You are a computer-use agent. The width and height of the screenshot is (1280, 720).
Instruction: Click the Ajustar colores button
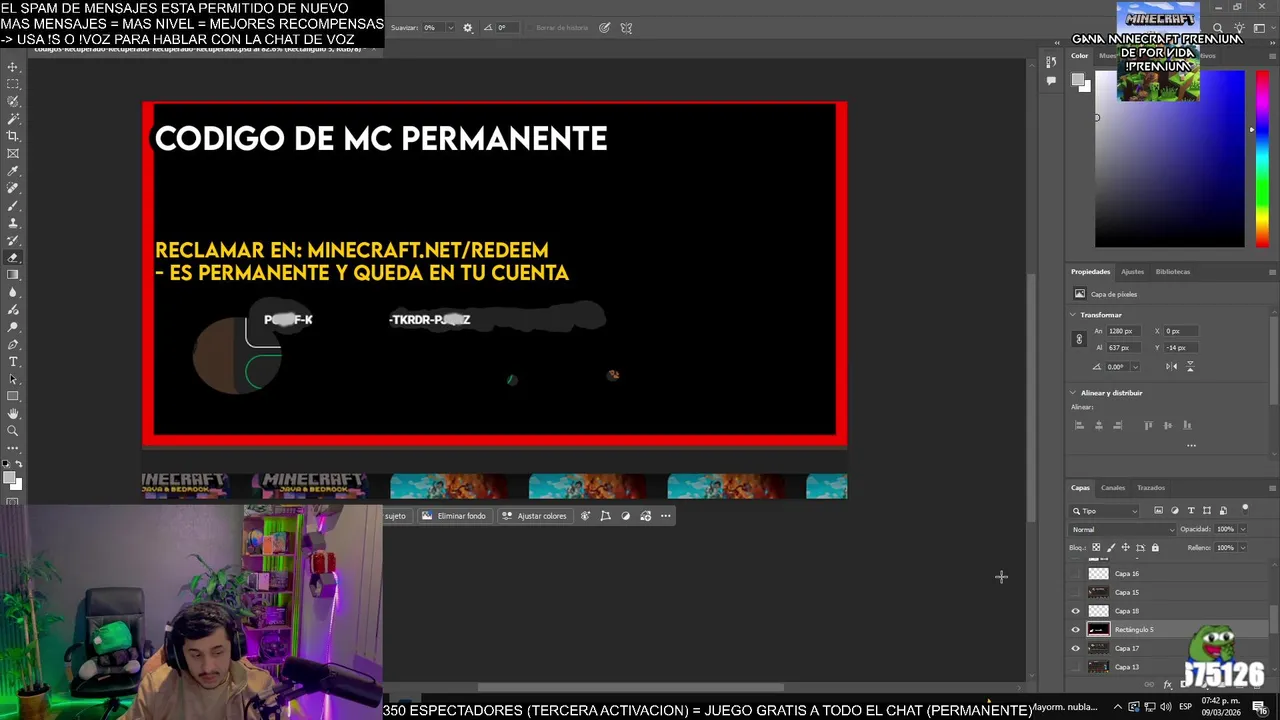(534, 516)
